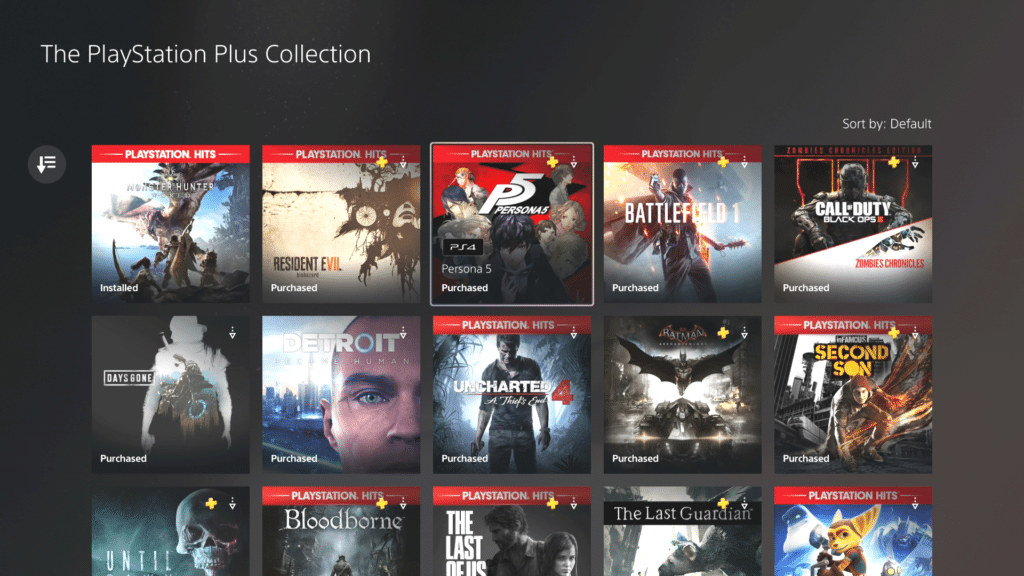Click 'Purchased' label on Call of Duty tile

pos(806,288)
